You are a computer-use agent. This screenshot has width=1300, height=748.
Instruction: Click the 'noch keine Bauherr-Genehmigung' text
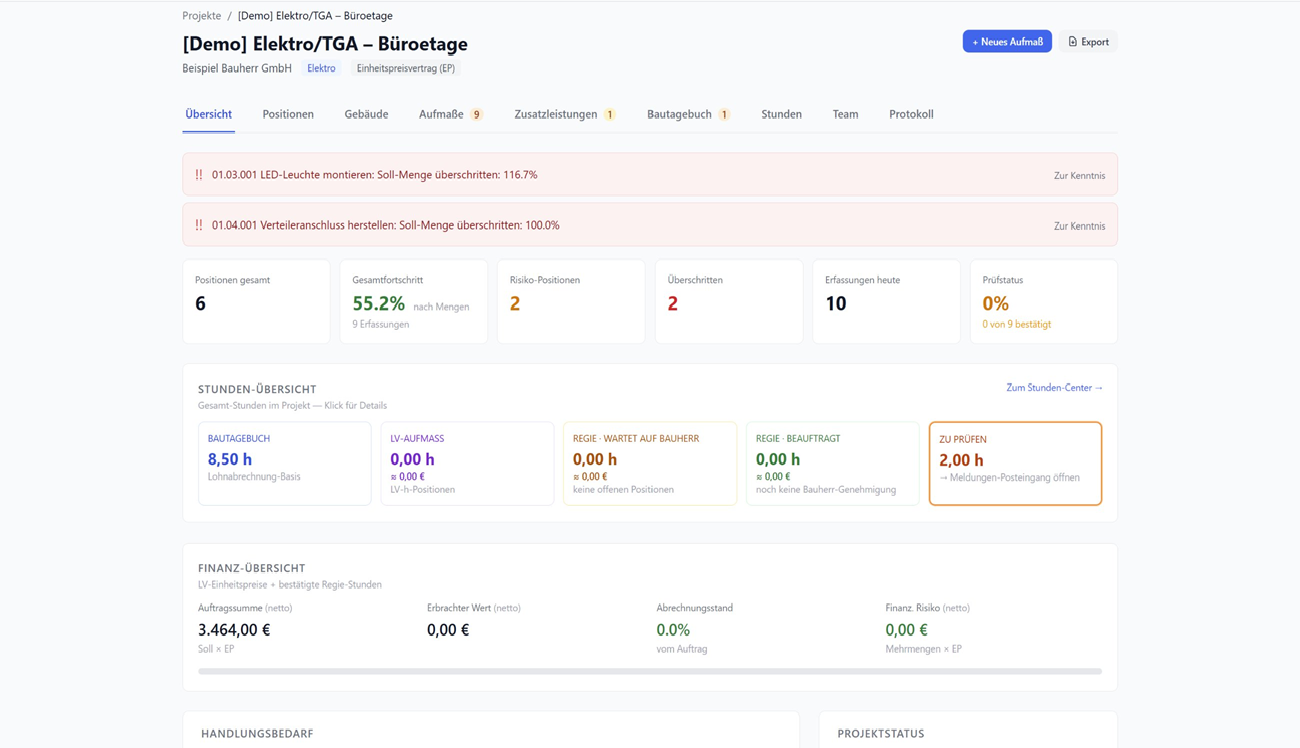click(x=826, y=490)
